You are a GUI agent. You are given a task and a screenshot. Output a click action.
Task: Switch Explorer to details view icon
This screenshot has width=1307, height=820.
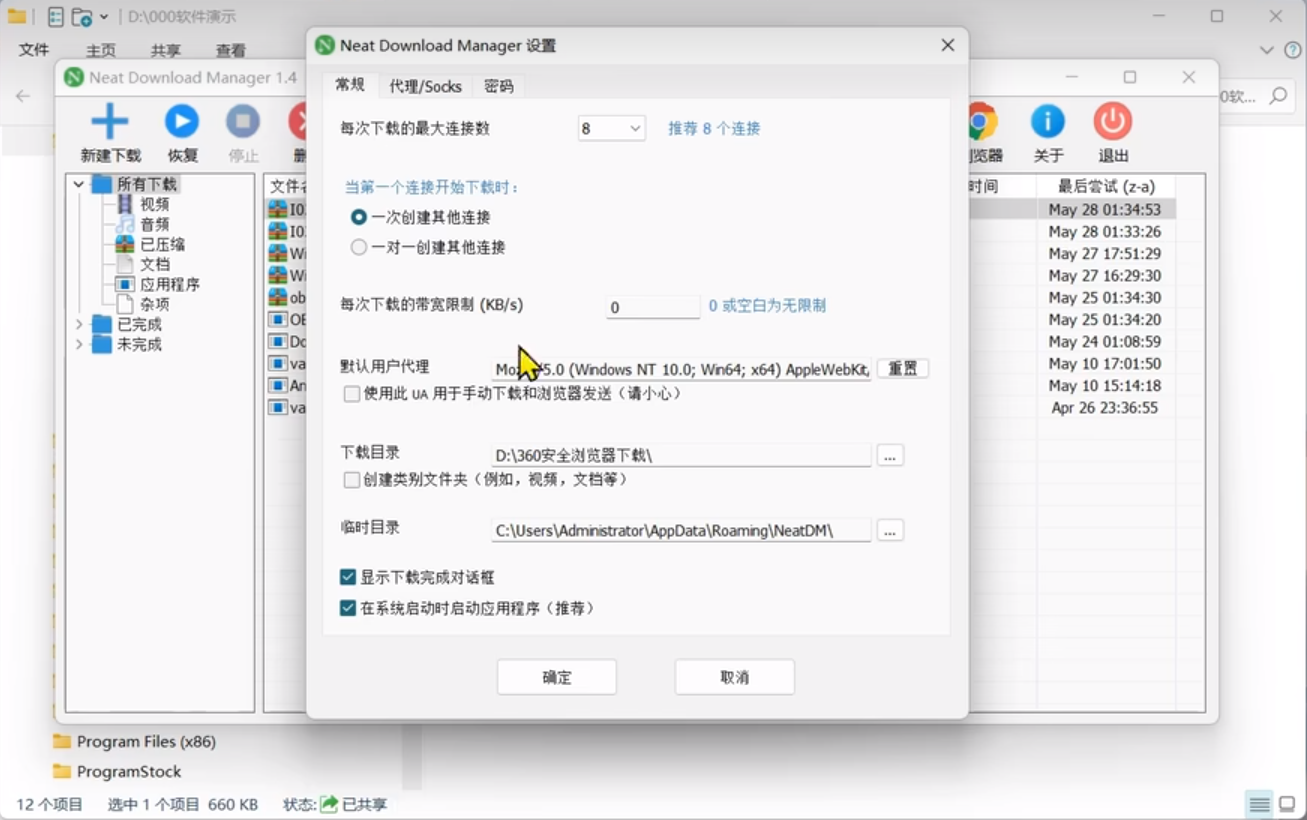coord(1259,804)
